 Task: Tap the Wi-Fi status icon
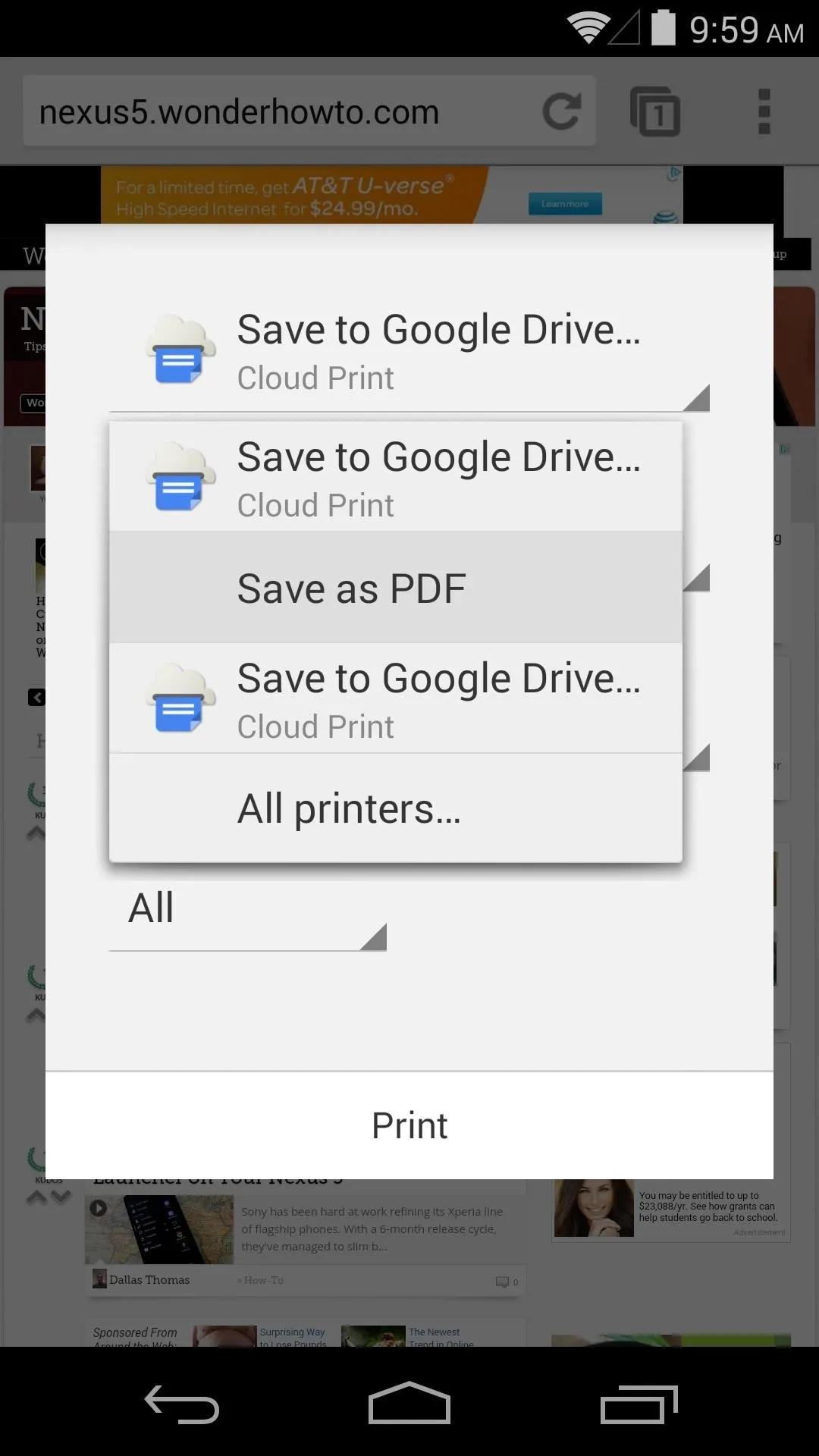(x=588, y=28)
